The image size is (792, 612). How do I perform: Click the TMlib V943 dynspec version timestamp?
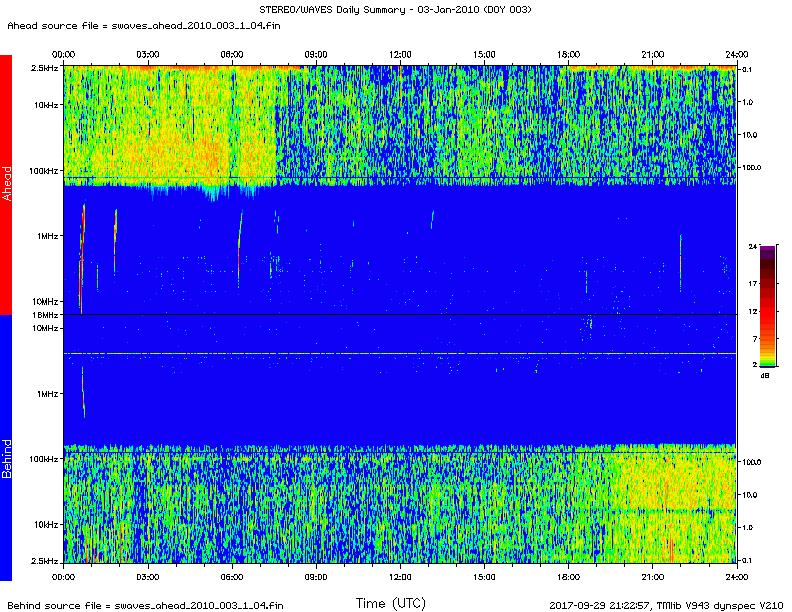click(x=665, y=605)
